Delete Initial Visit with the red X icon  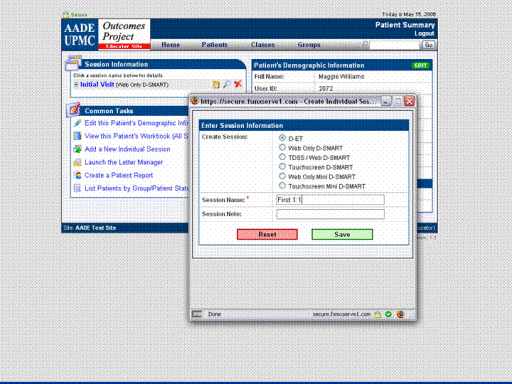coord(238,84)
